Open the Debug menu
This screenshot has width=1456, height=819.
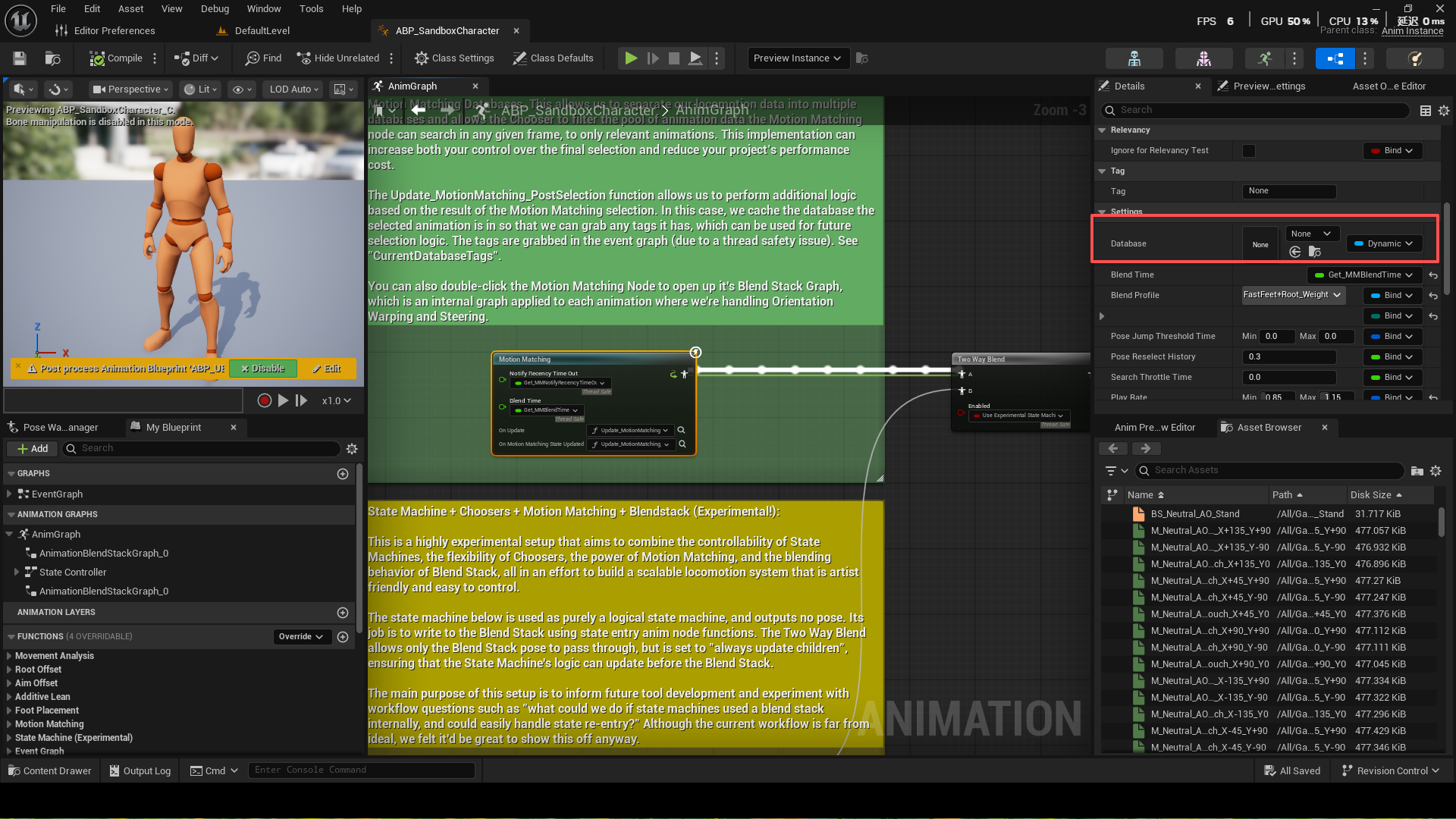(x=215, y=9)
